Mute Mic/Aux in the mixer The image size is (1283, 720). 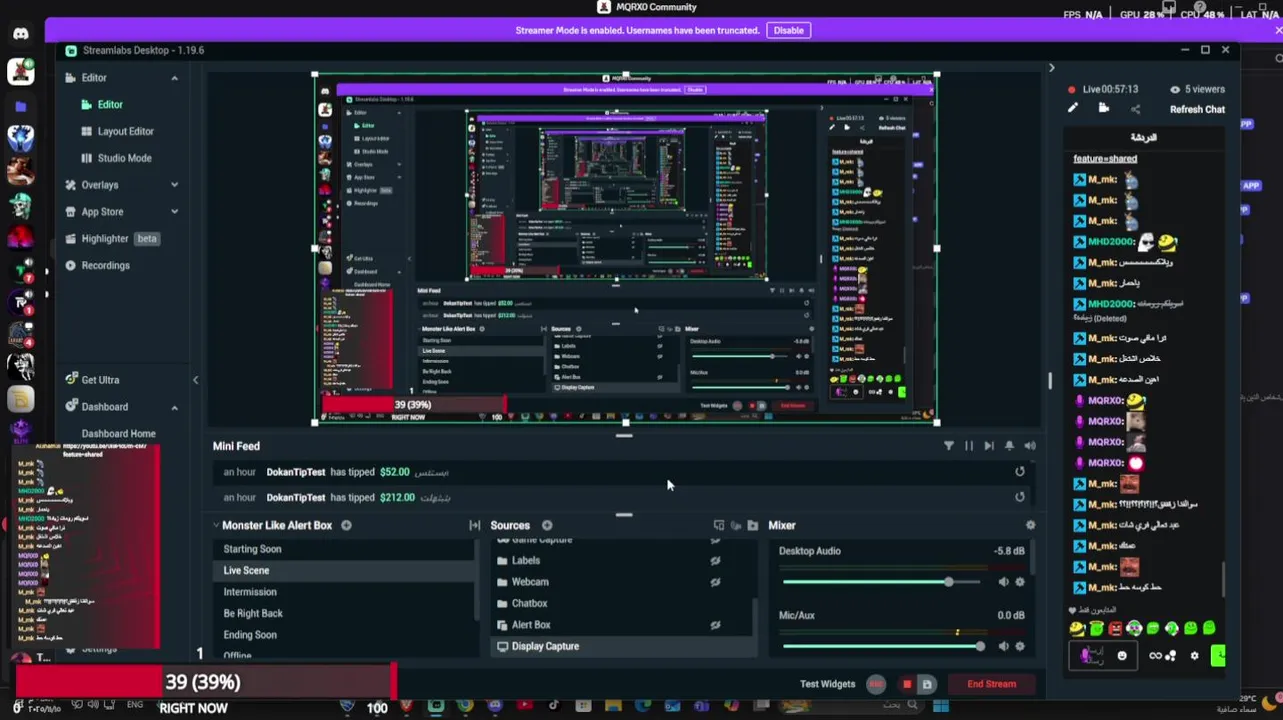[x=1003, y=646]
